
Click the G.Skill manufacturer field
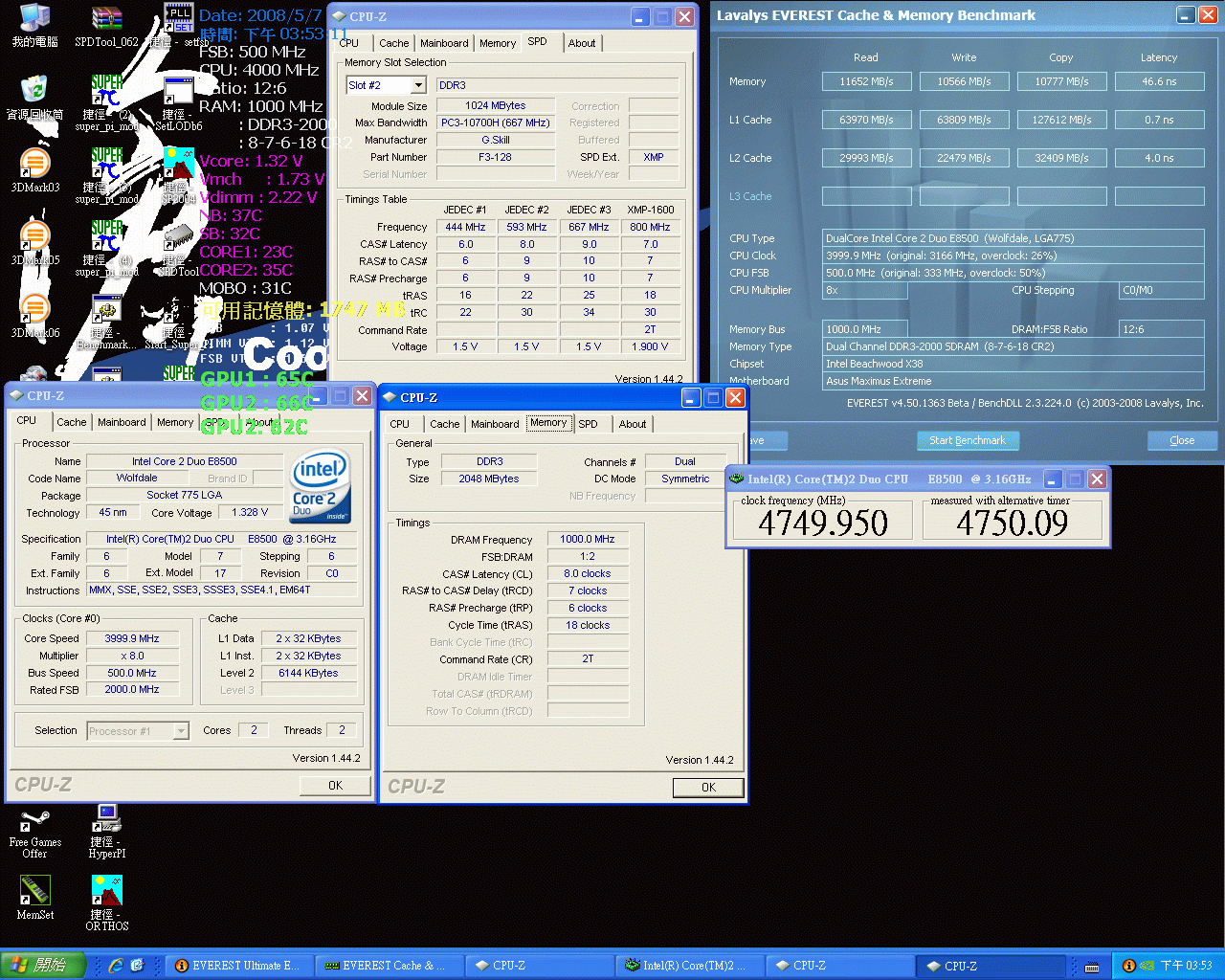496,140
